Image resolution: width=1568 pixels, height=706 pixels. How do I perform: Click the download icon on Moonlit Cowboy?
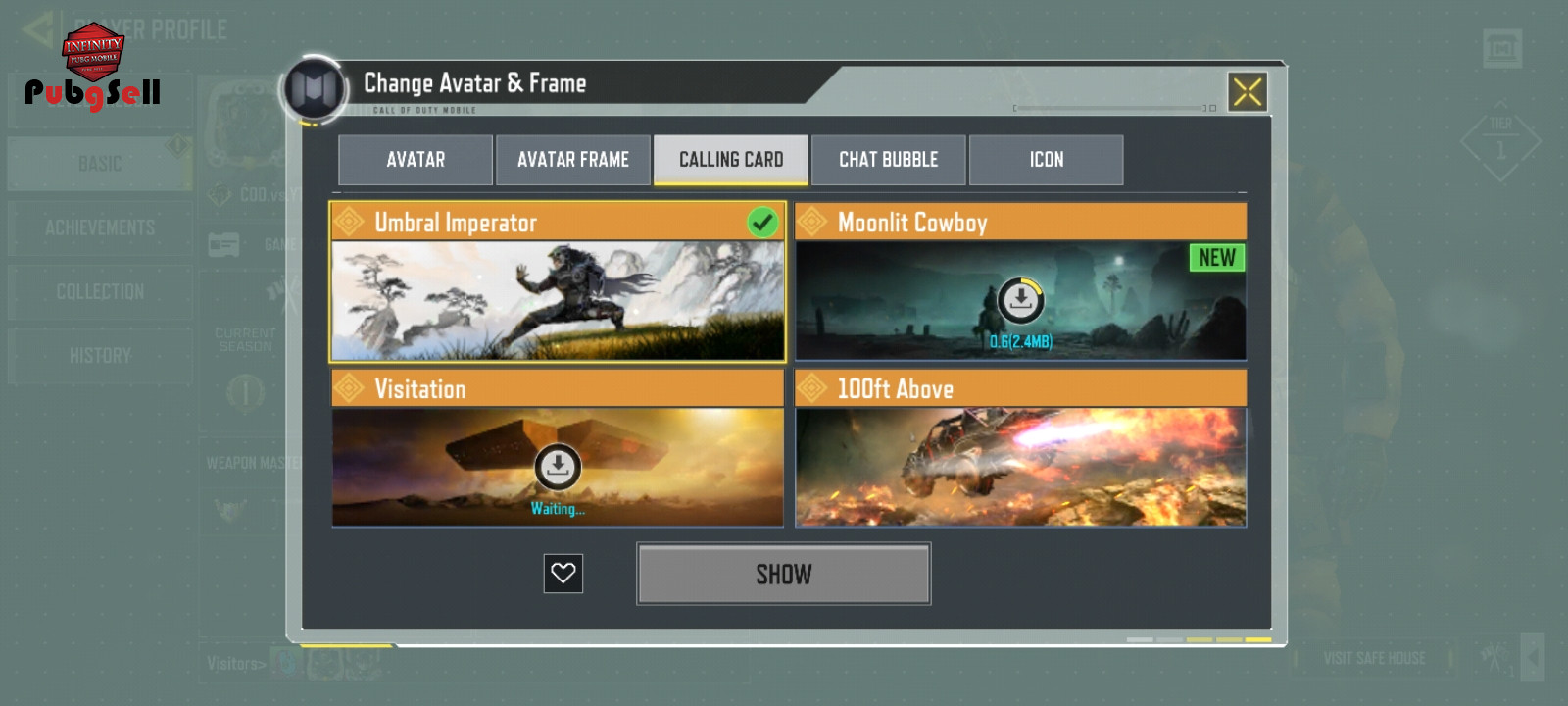[1020, 301]
